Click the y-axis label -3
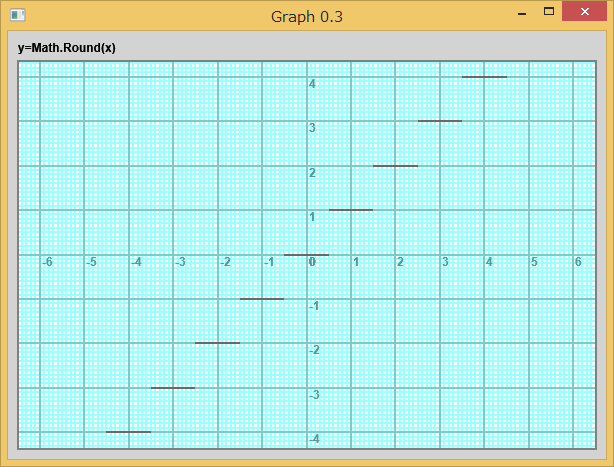 point(314,395)
